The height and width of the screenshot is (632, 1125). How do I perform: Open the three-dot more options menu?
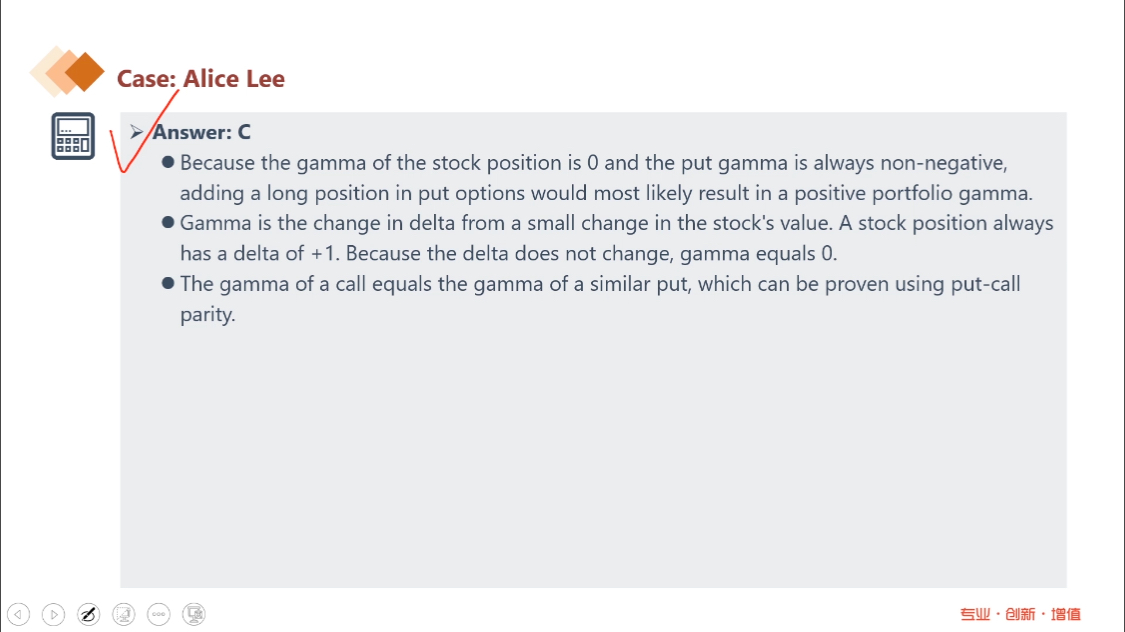pyautogui.click(x=159, y=614)
